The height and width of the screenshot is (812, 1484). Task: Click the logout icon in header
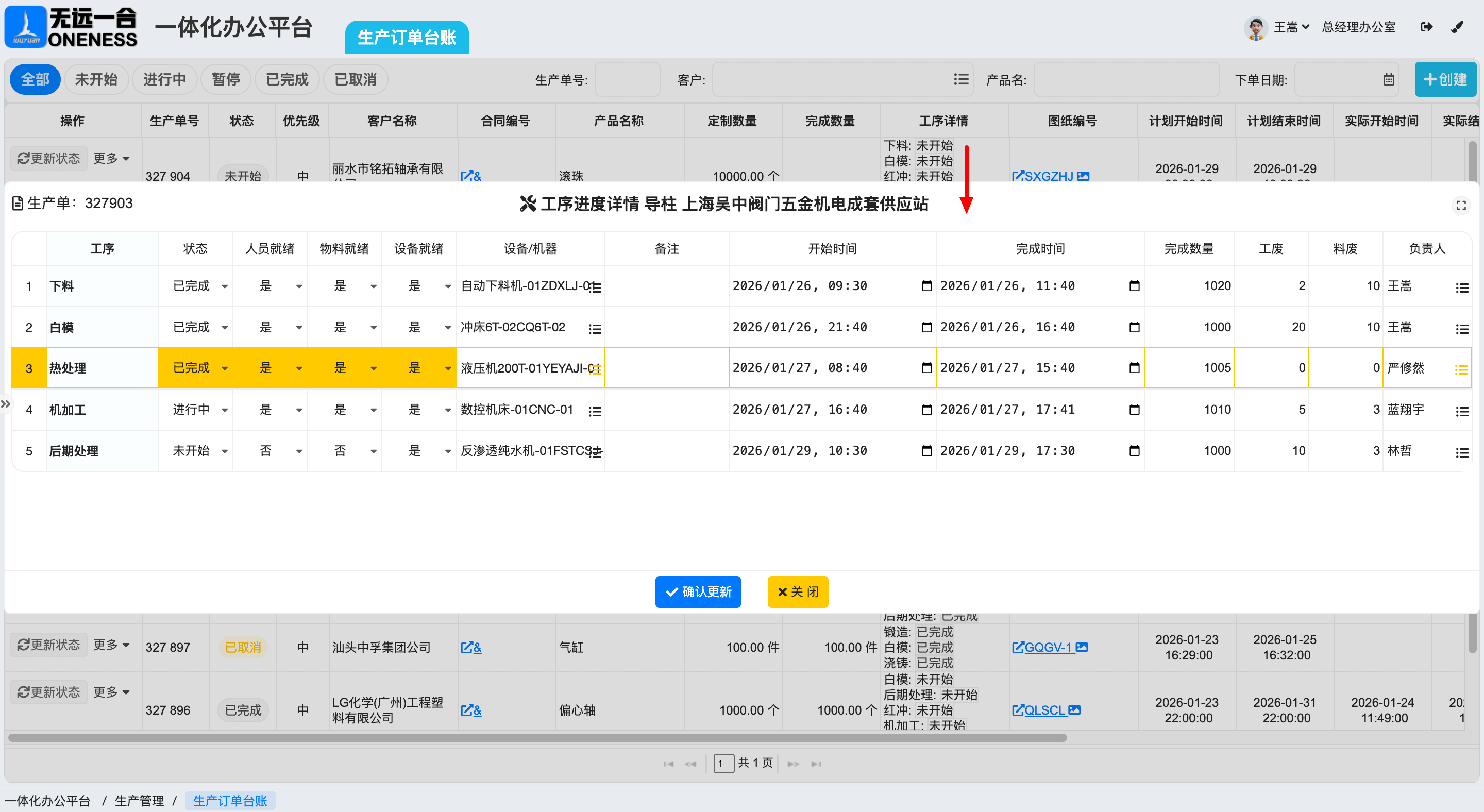coord(1426,27)
